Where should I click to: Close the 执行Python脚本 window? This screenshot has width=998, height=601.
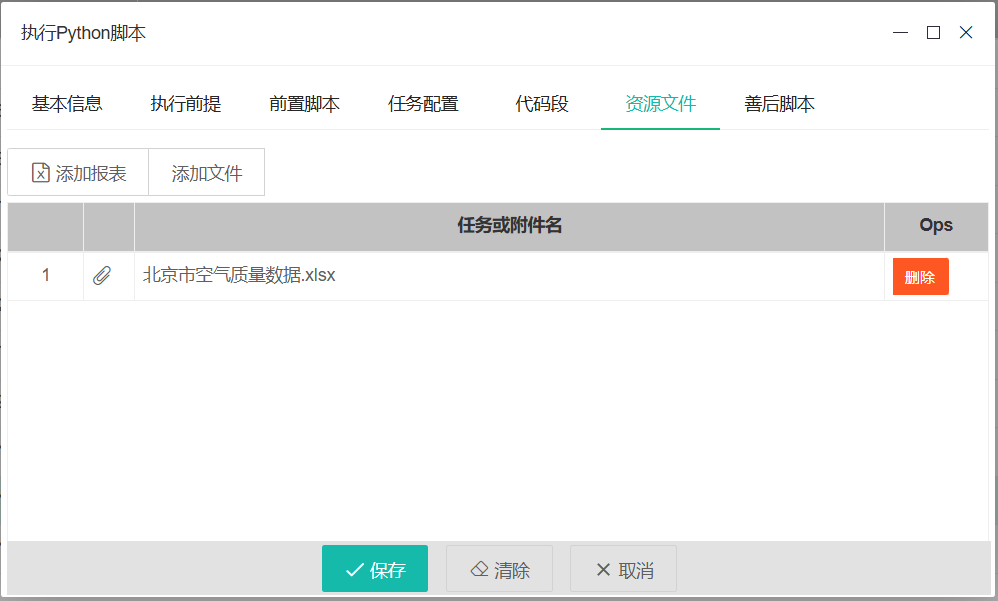966,32
